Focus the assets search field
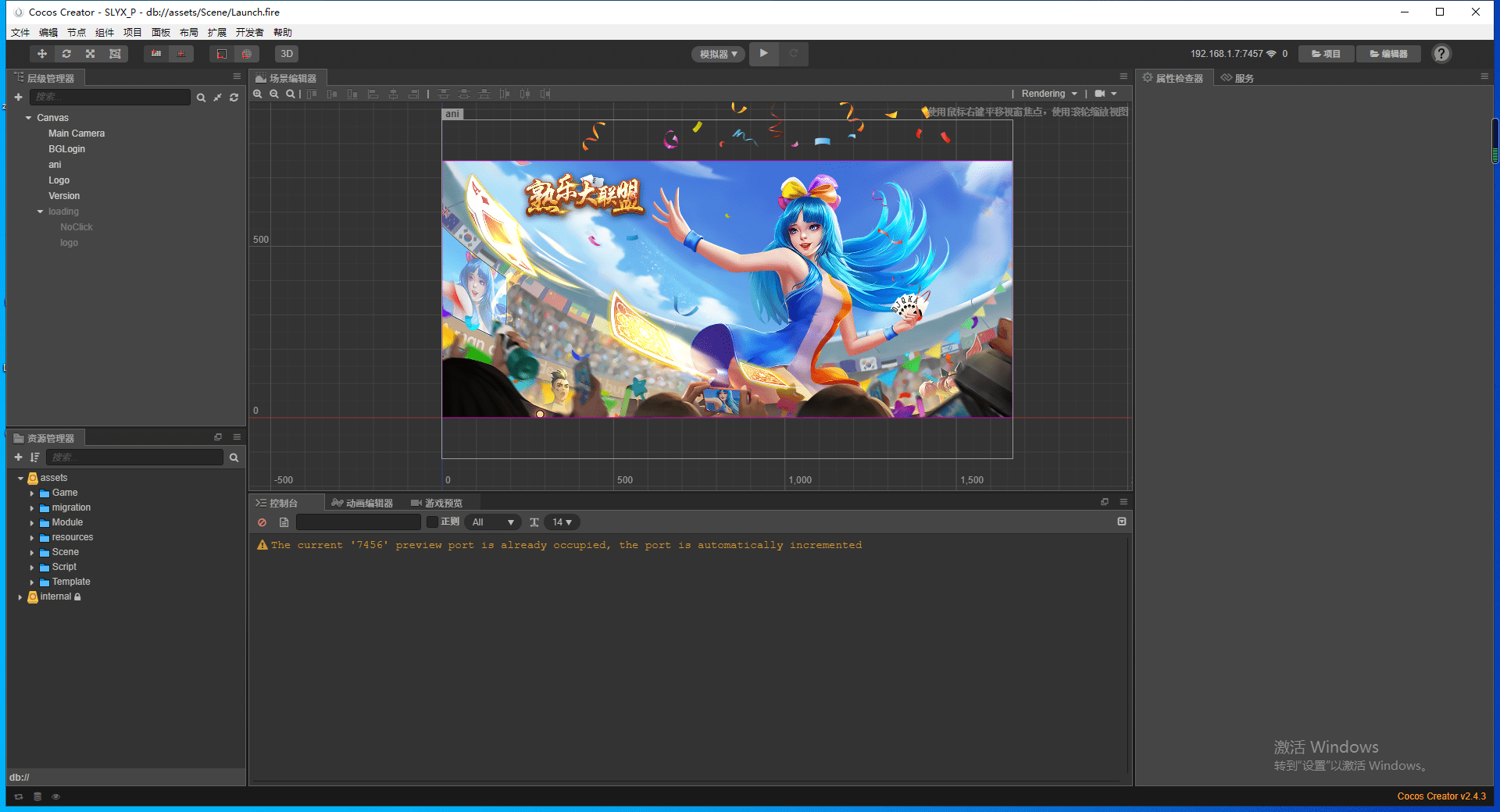Viewport: 1500px width, 812px height. tap(134, 458)
